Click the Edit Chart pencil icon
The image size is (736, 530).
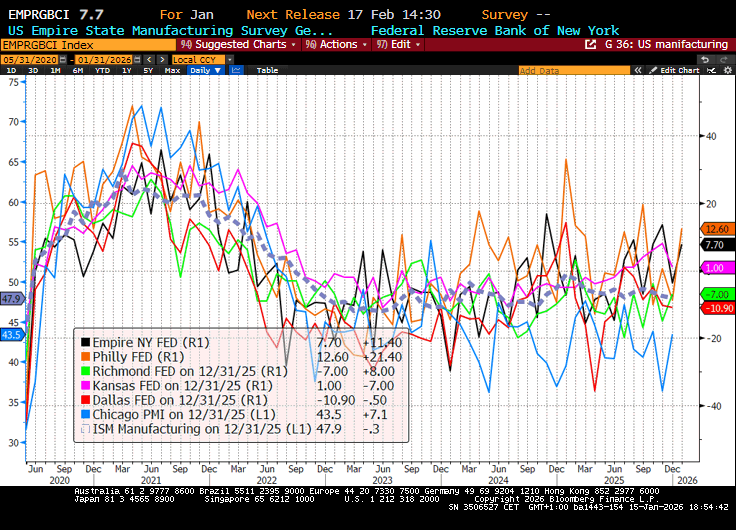(x=653, y=71)
